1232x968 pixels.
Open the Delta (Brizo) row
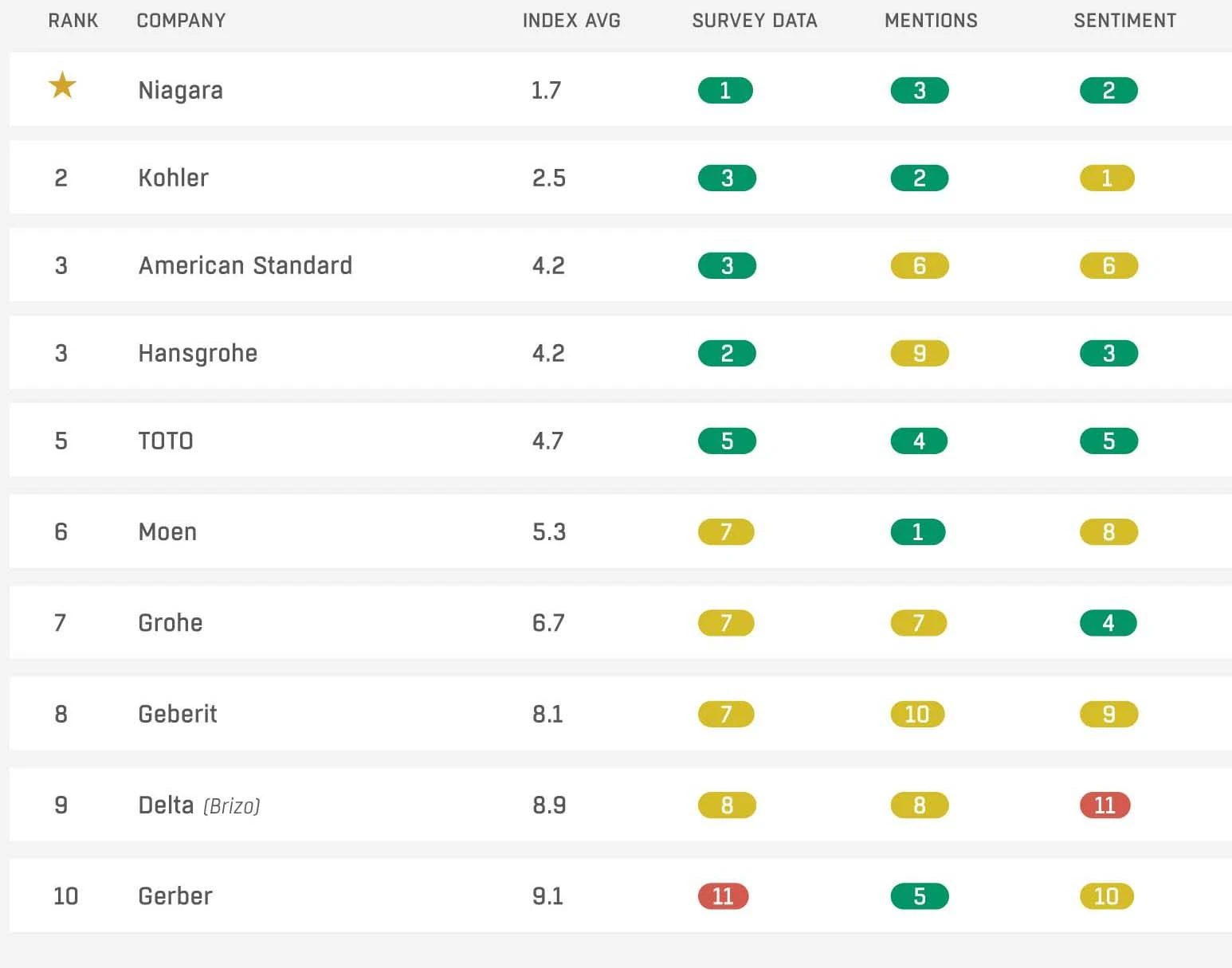pos(621,805)
